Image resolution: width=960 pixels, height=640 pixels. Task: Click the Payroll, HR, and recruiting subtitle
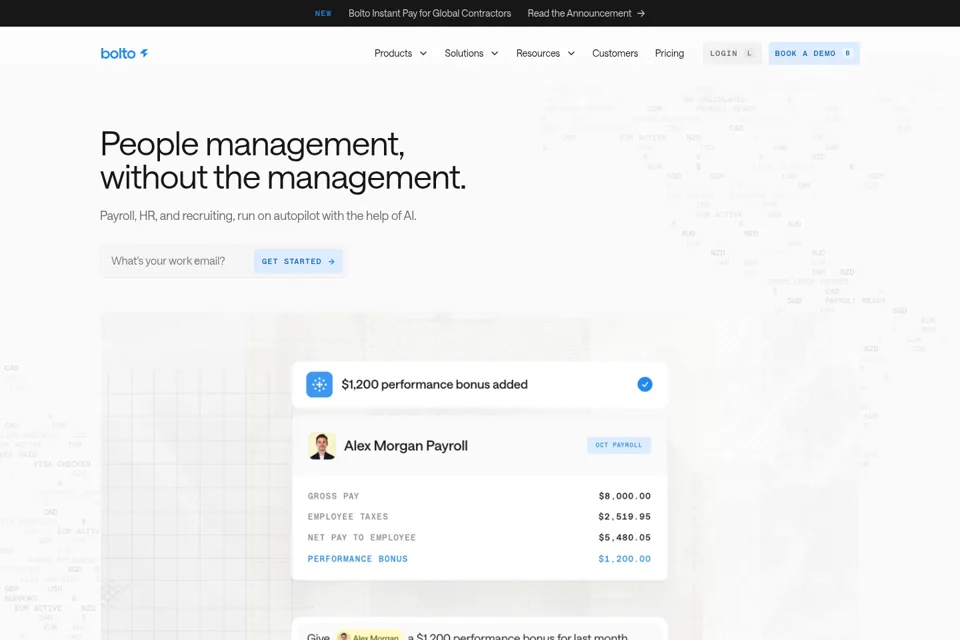tap(258, 216)
